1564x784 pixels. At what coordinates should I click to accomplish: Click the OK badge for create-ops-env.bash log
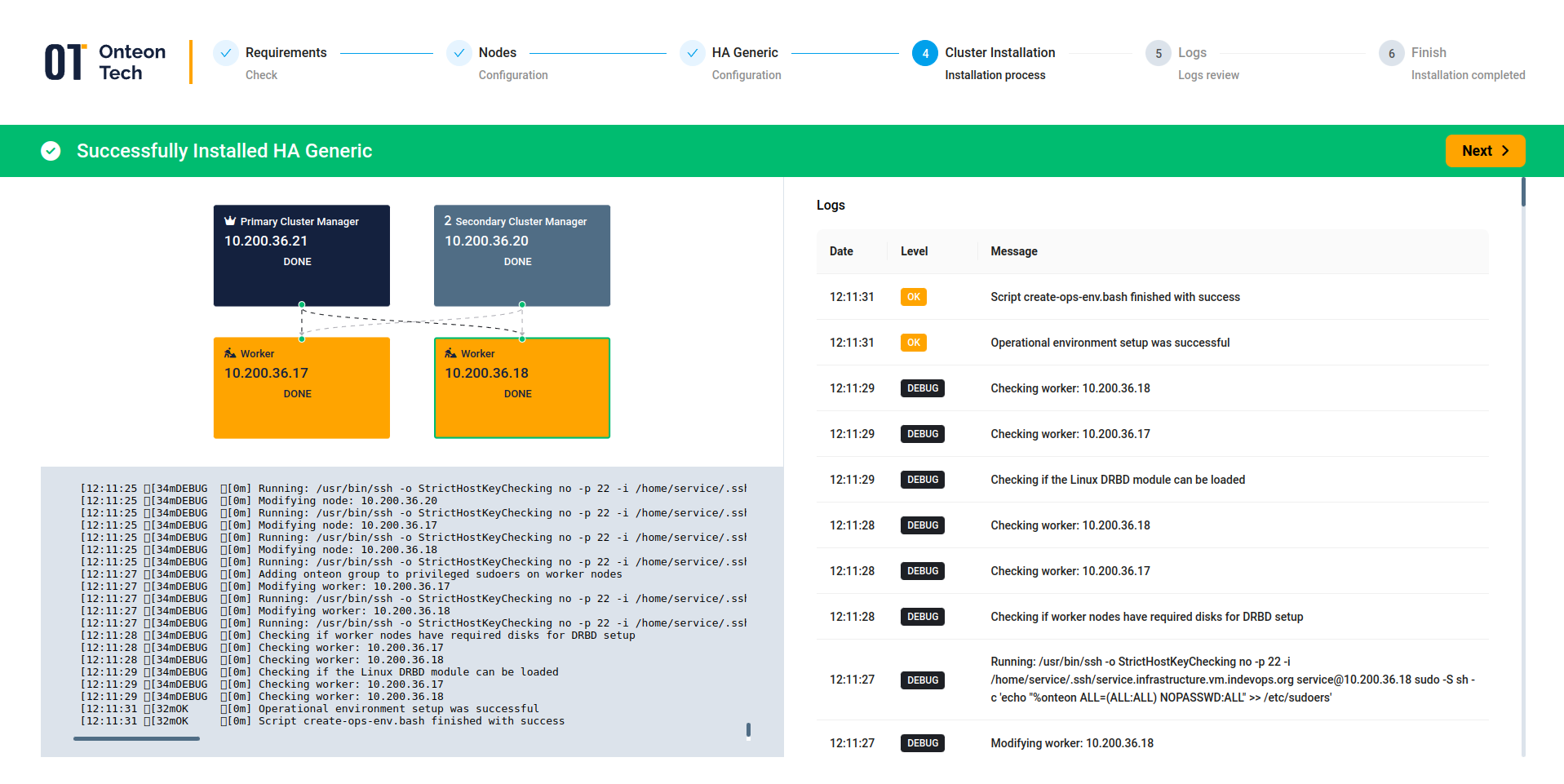point(913,297)
